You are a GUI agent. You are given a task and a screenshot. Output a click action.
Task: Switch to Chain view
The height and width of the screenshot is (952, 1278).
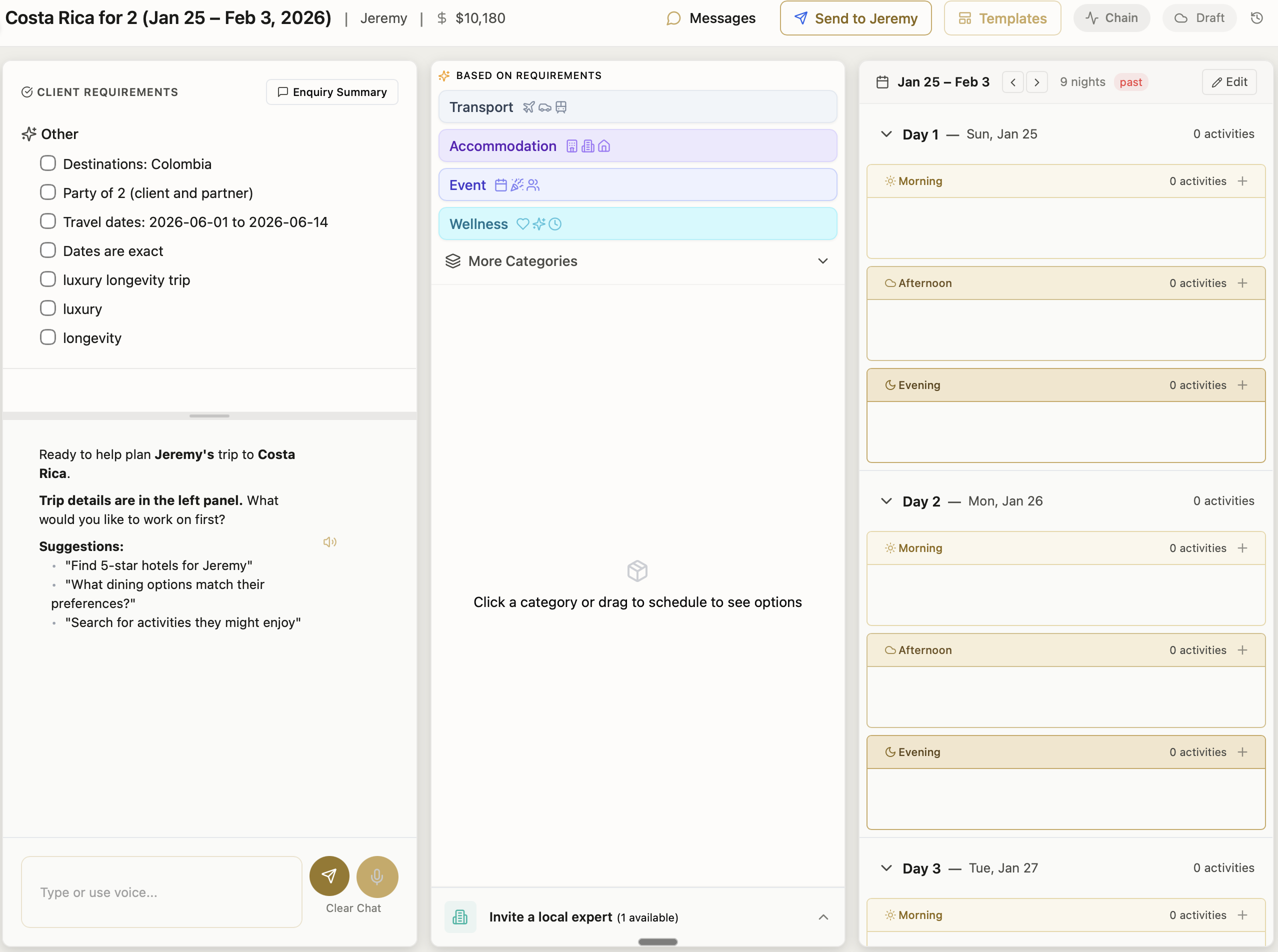tap(1111, 18)
